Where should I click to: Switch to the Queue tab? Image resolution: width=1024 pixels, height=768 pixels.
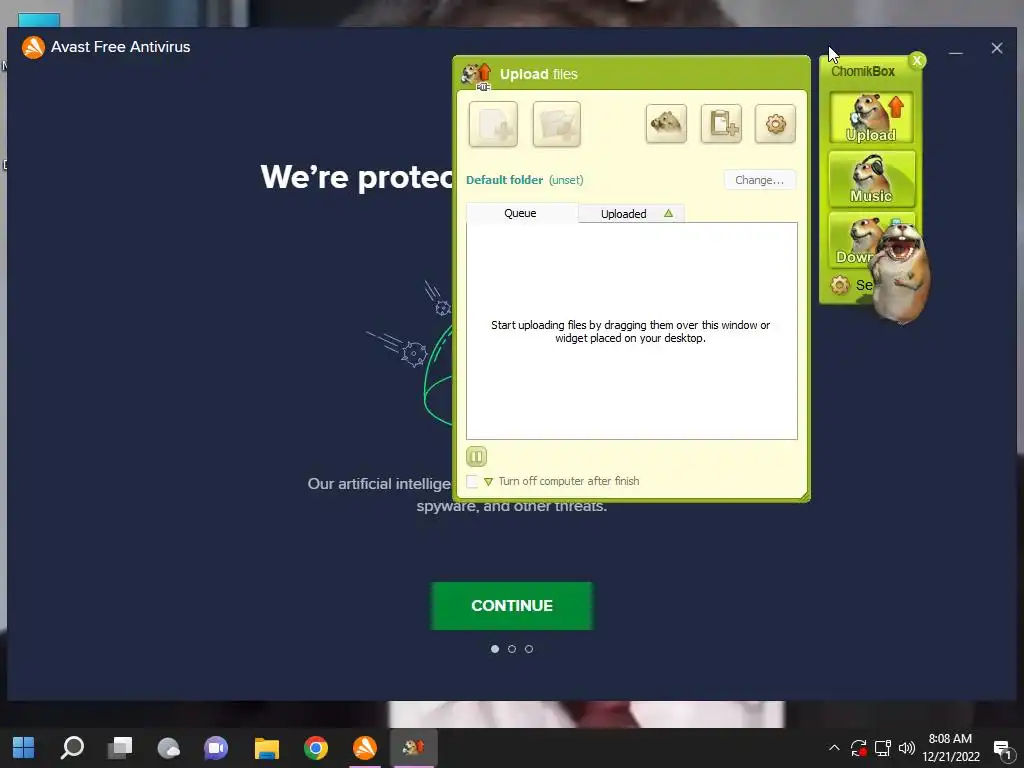coord(521,213)
